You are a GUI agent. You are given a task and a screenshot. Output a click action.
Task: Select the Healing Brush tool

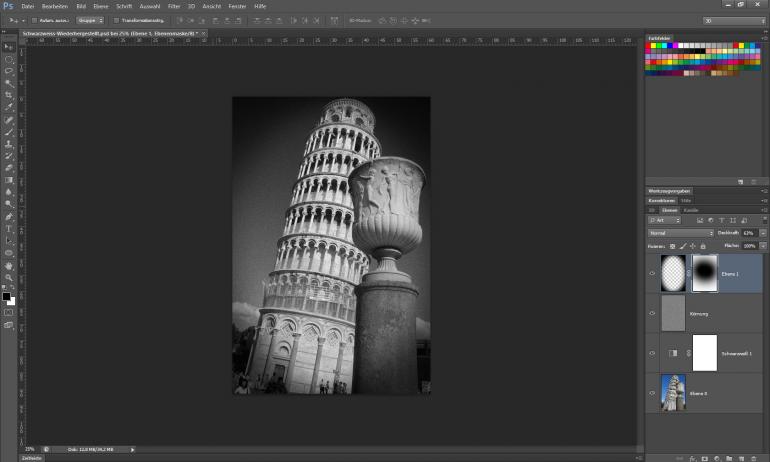point(8,120)
